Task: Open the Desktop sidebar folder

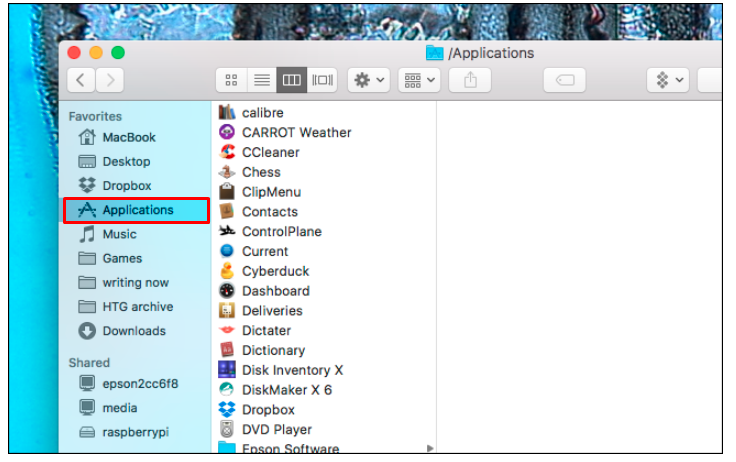Action: point(126,161)
